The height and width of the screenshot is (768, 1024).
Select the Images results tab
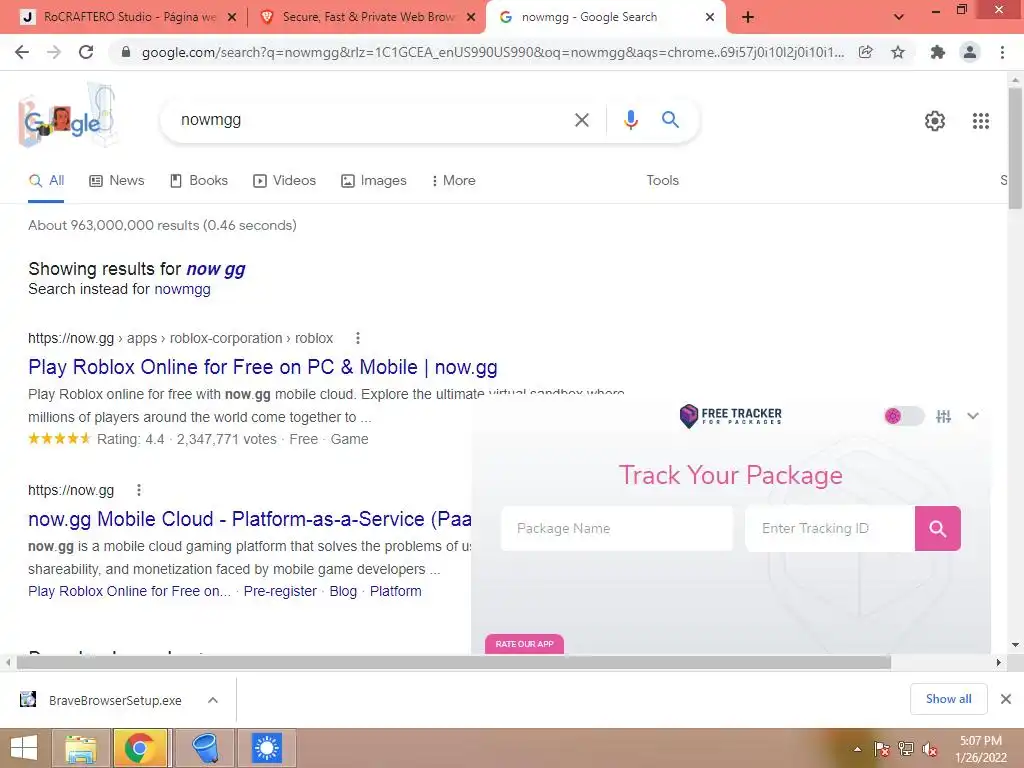374,180
